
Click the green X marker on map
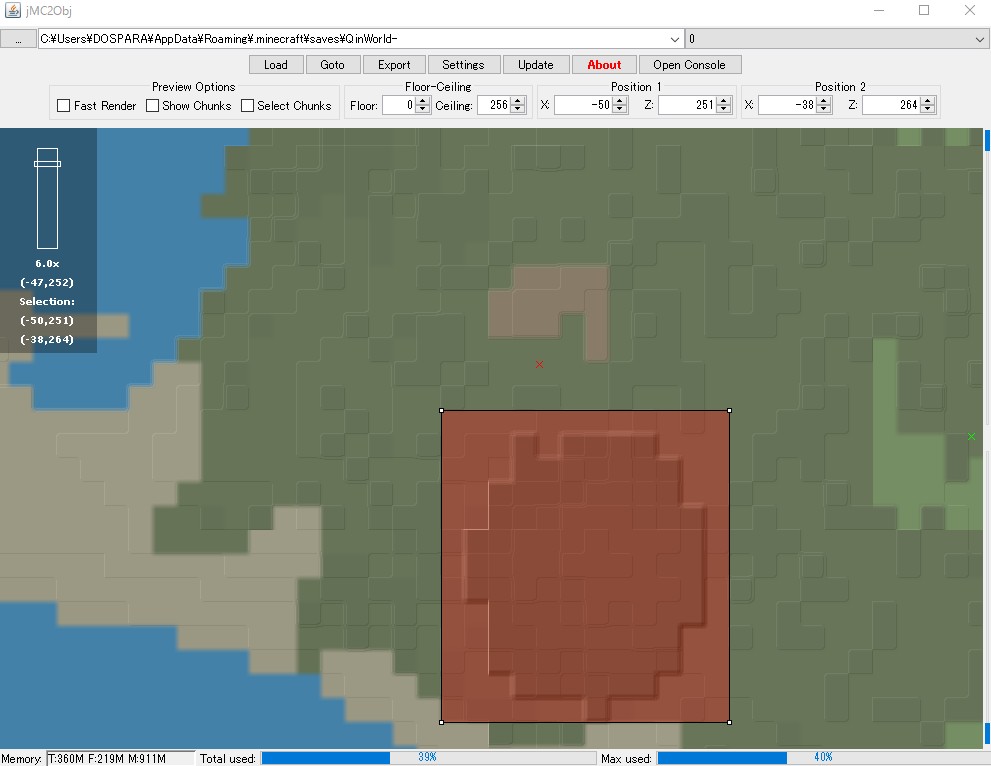[971, 436]
